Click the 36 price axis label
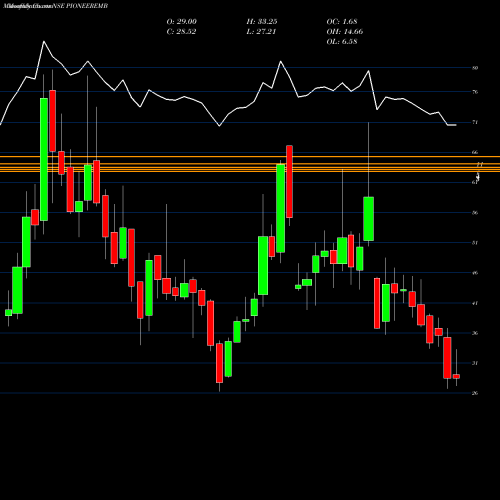 (x=475, y=333)
